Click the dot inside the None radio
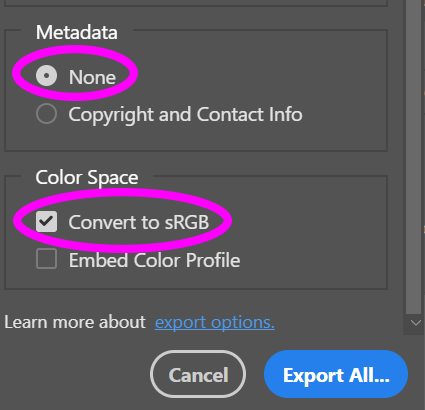 pyautogui.click(x=46, y=76)
